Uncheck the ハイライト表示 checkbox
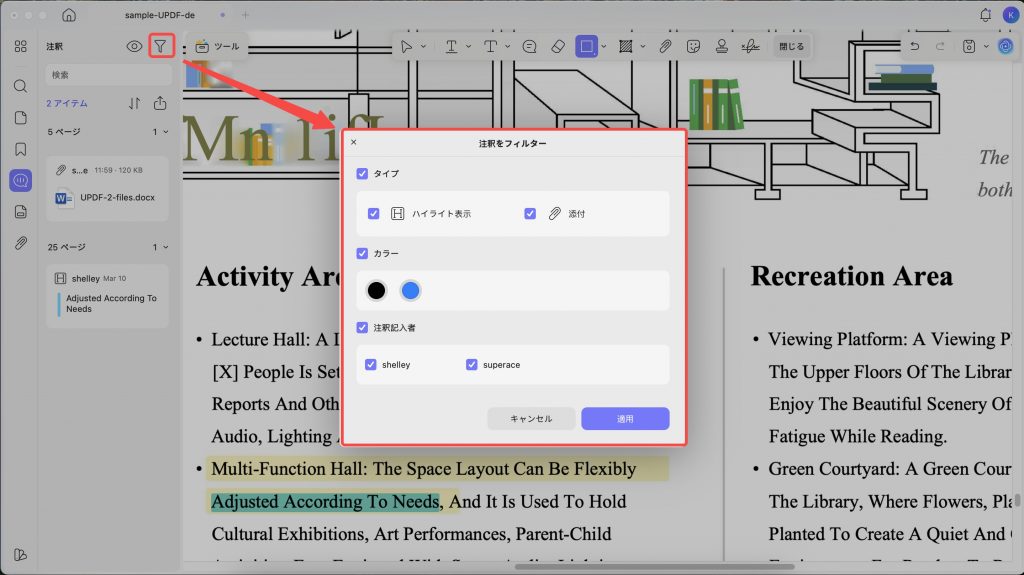 coord(374,214)
